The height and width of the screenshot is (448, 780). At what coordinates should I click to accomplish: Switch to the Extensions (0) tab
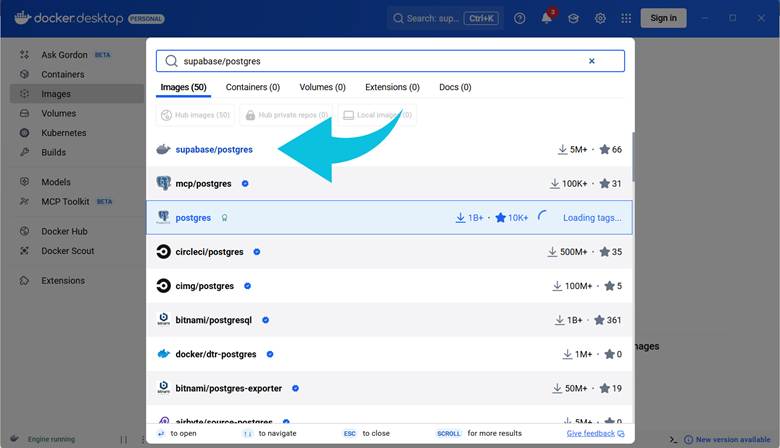pos(392,87)
